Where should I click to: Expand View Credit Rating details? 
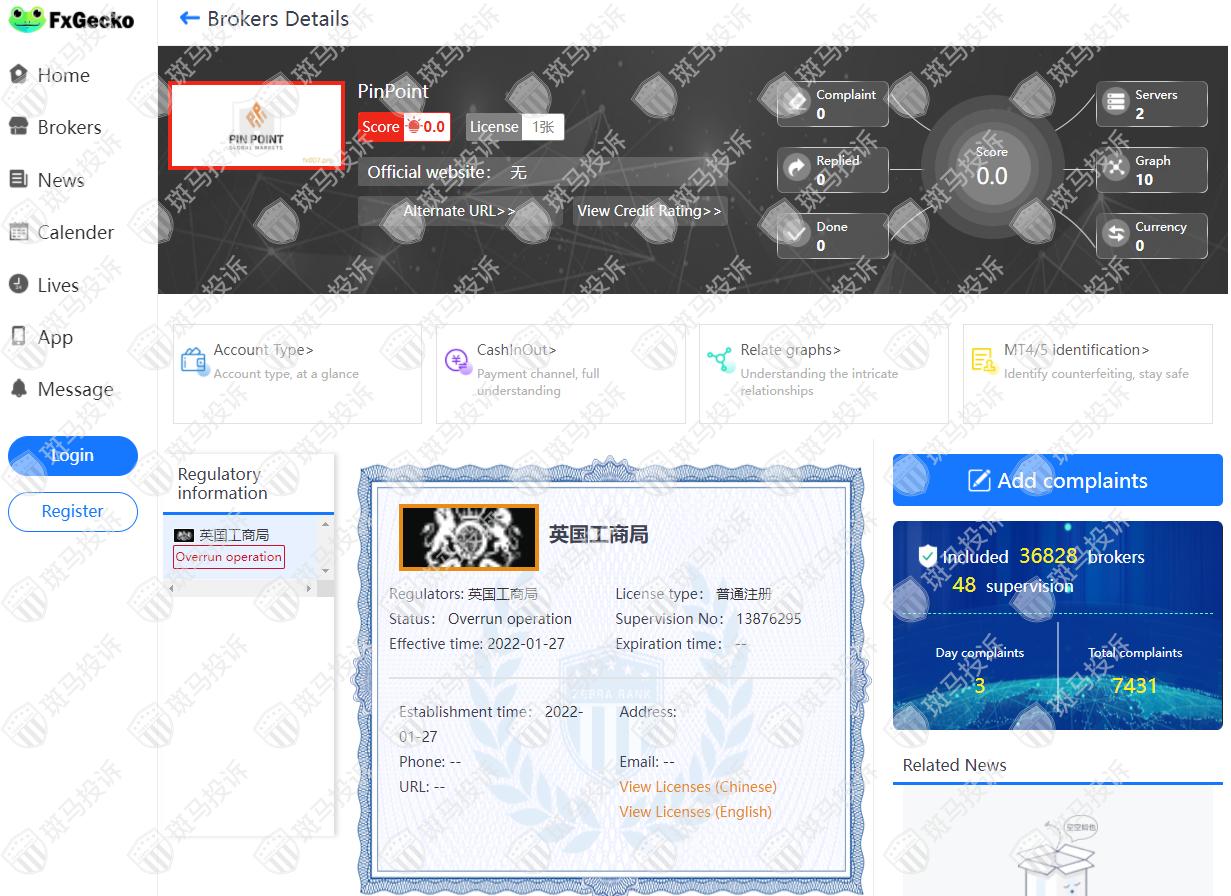point(649,211)
